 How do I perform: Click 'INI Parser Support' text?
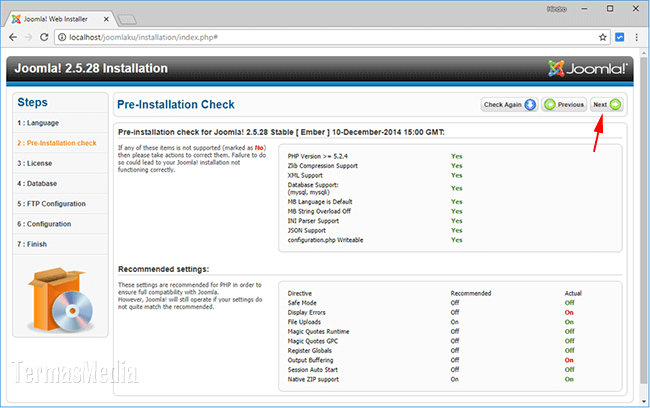tap(313, 221)
